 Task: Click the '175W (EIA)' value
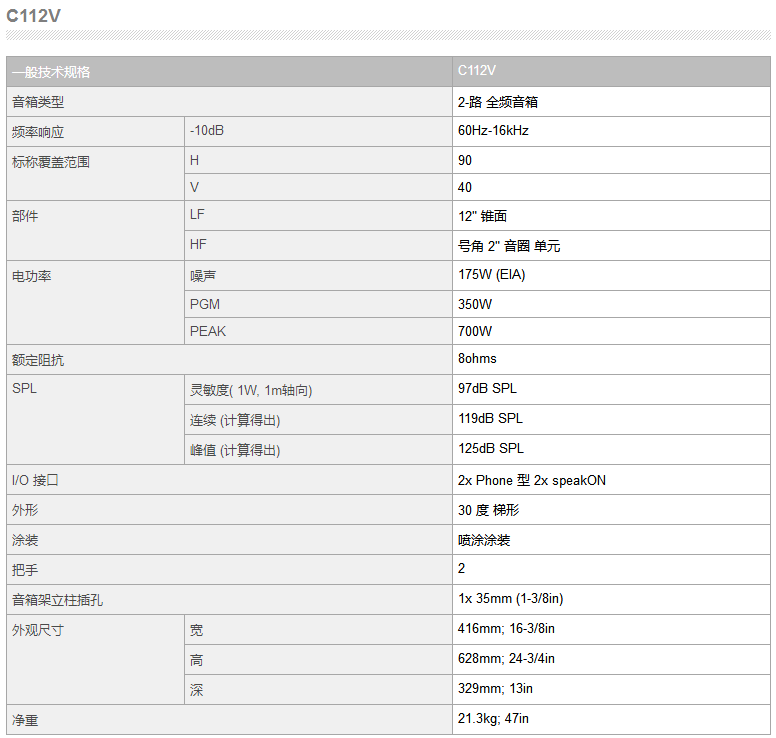point(492,275)
